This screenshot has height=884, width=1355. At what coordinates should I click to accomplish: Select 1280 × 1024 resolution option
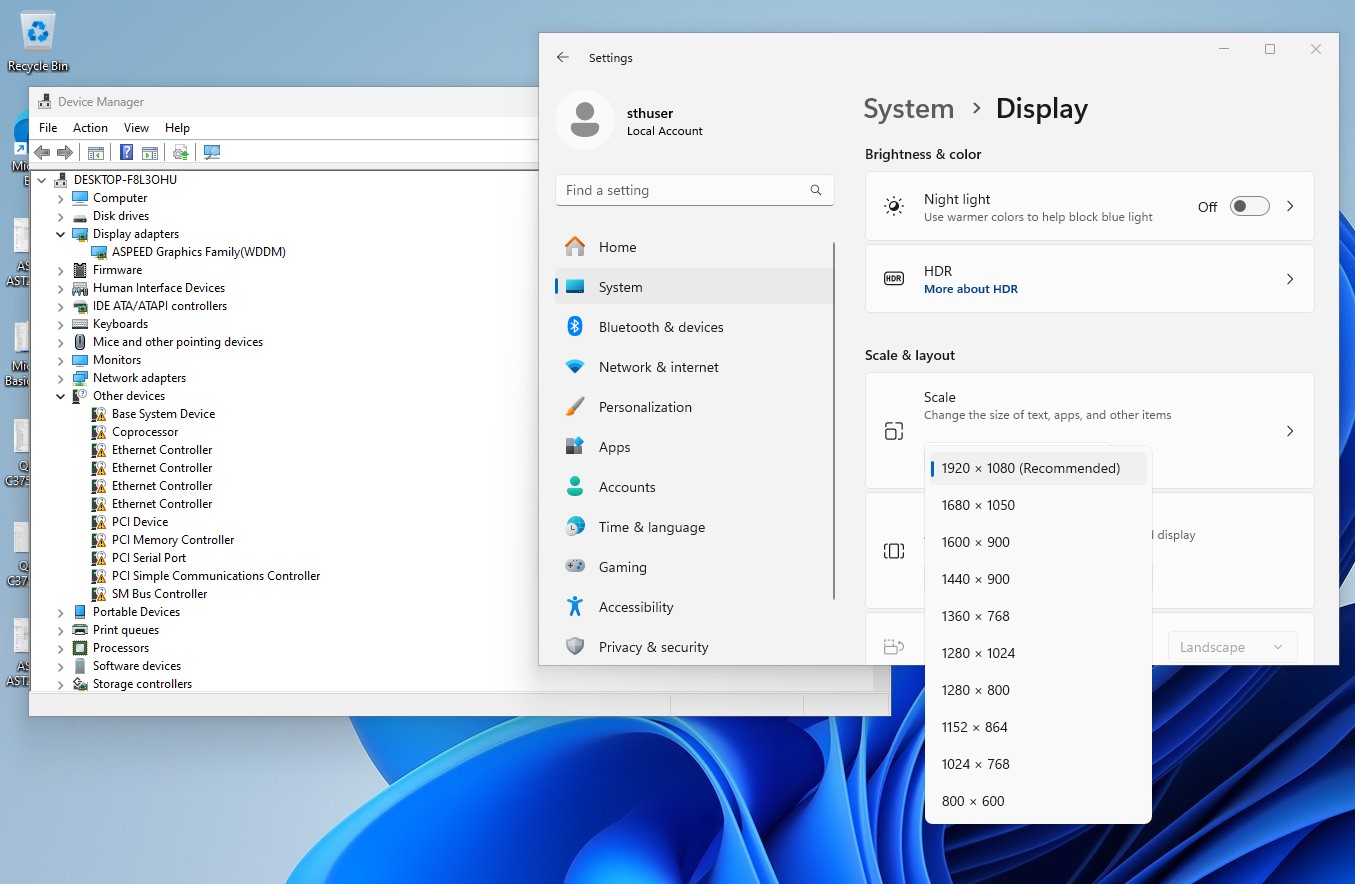point(978,653)
